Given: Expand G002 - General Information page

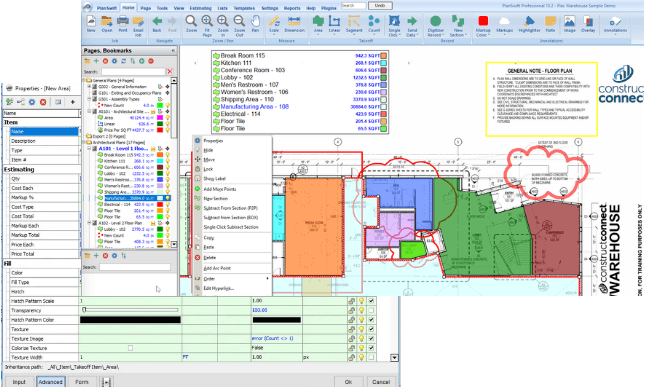Looking at the screenshot, I should [88, 87].
